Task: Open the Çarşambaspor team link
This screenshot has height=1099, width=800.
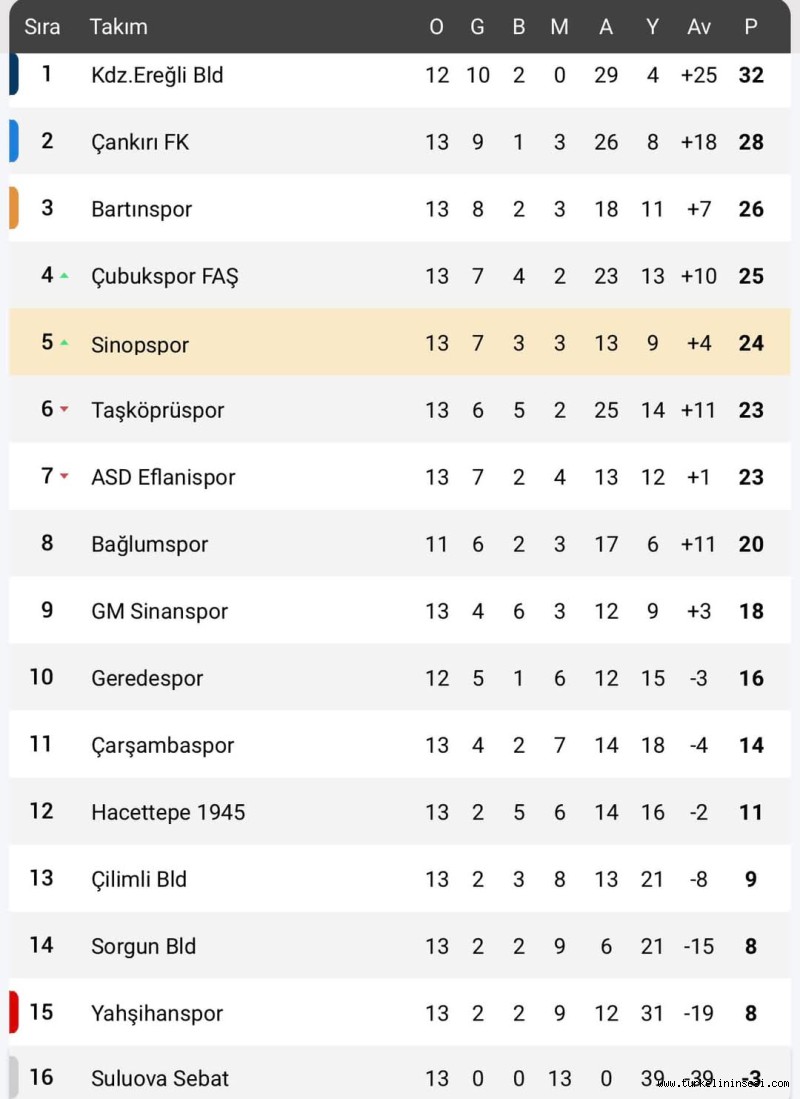Action: coord(162,745)
